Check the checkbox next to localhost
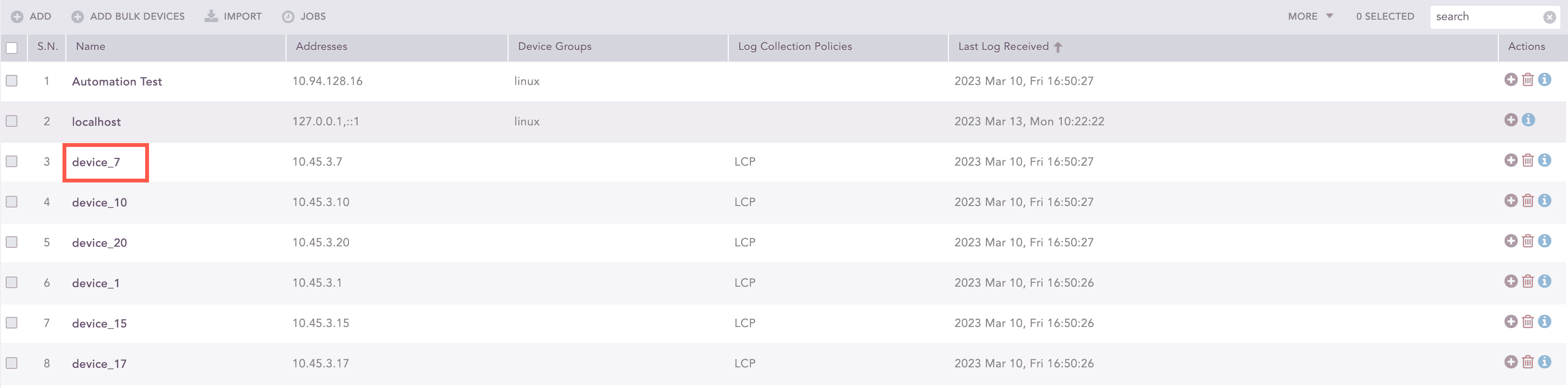 [12, 121]
